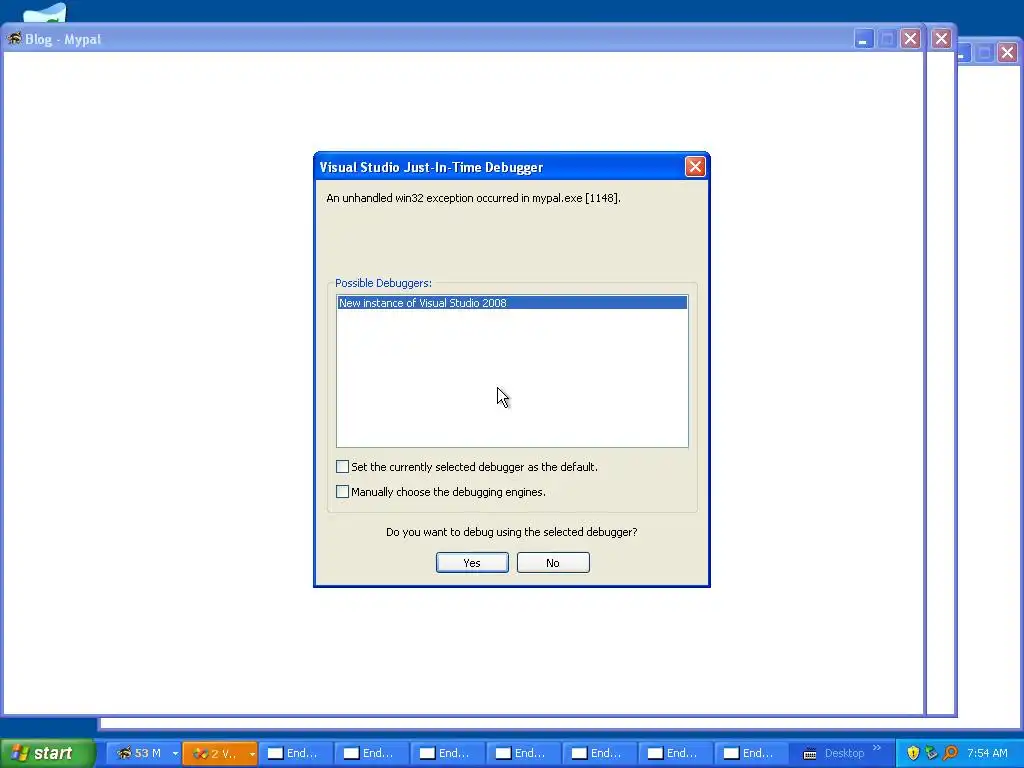Activate the '53 M' Mypal taskbar button

[138, 753]
